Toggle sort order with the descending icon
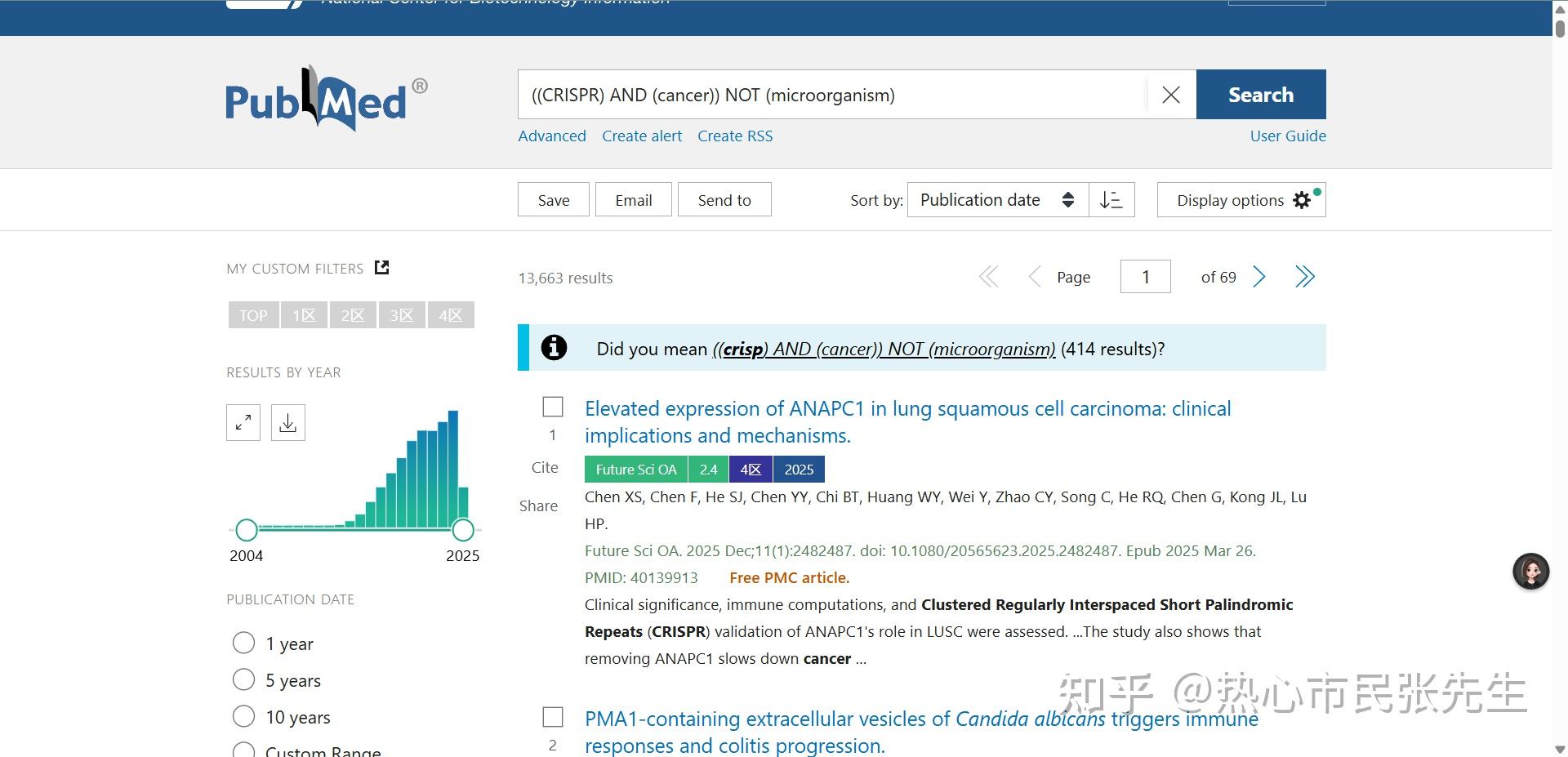This screenshot has width=1568, height=757. click(1111, 199)
